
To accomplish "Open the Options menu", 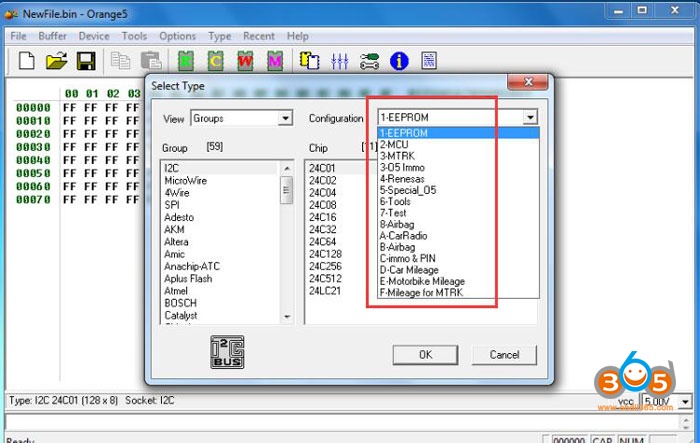I will (x=178, y=36).
